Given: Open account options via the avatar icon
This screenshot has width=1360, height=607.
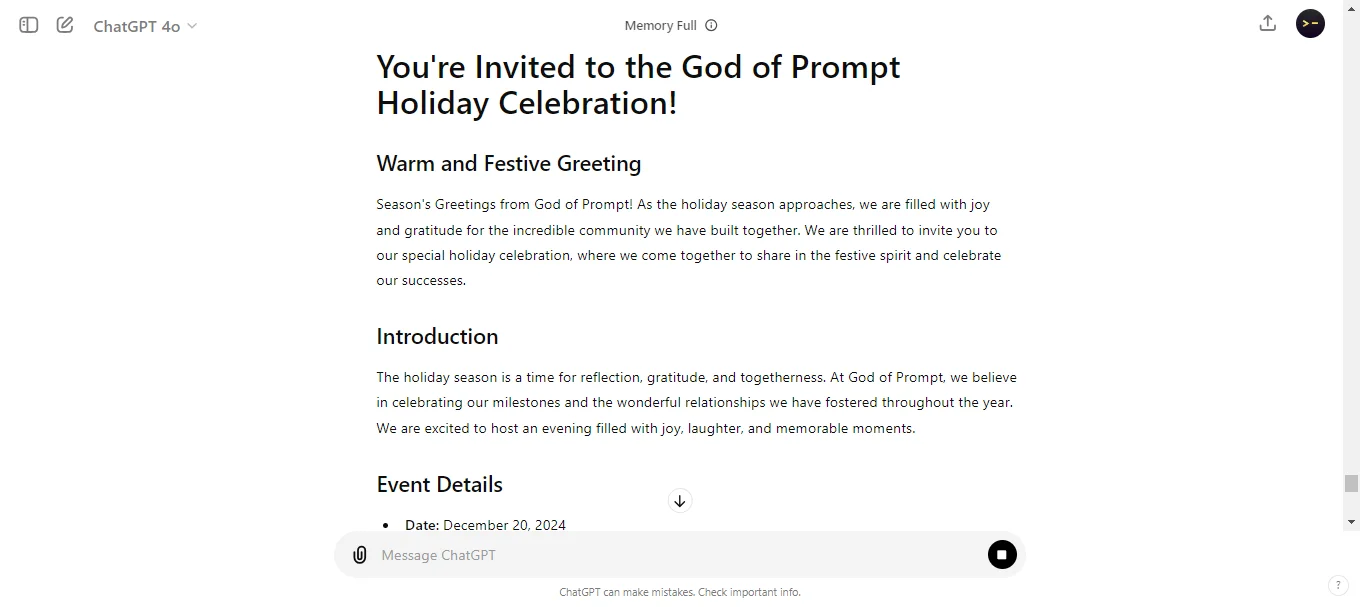Looking at the screenshot, I should coord(1310,23).
